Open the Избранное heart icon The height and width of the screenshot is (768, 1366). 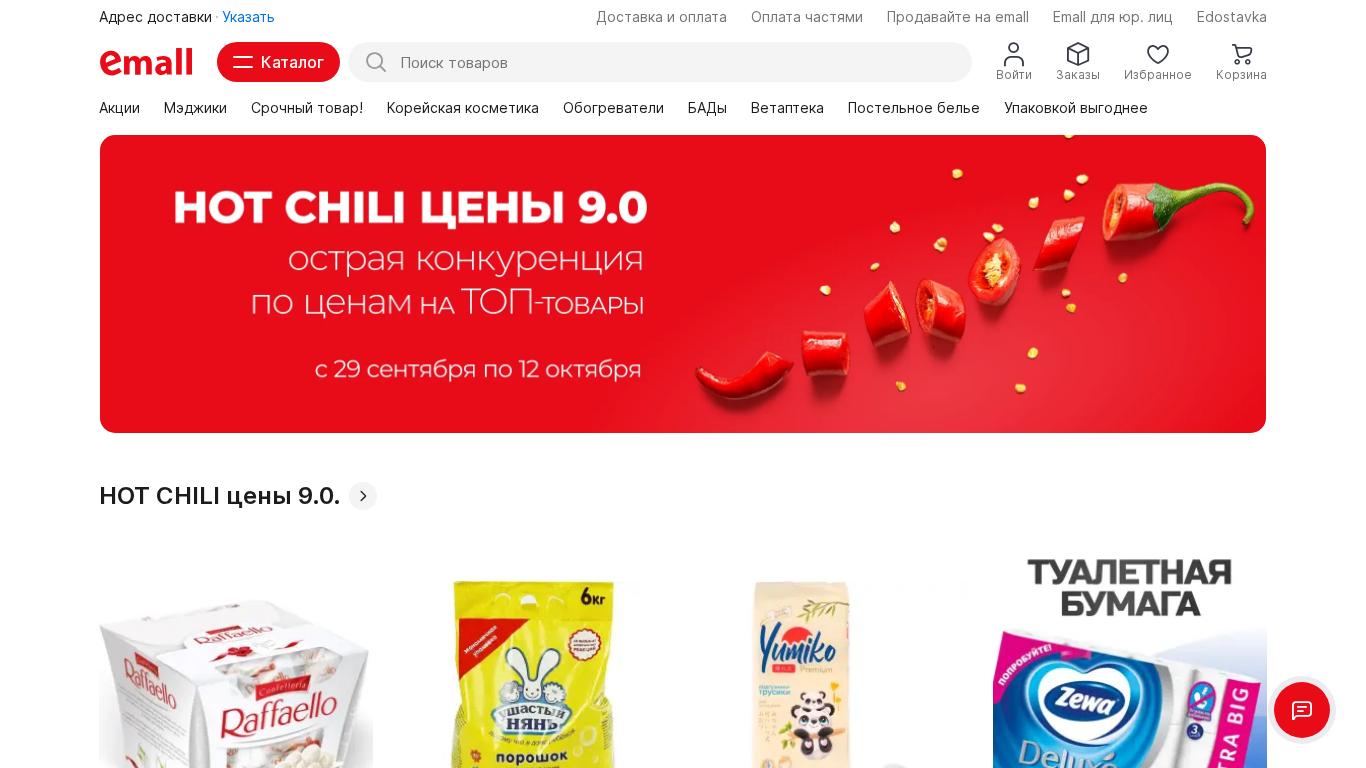pos(1157,54)
